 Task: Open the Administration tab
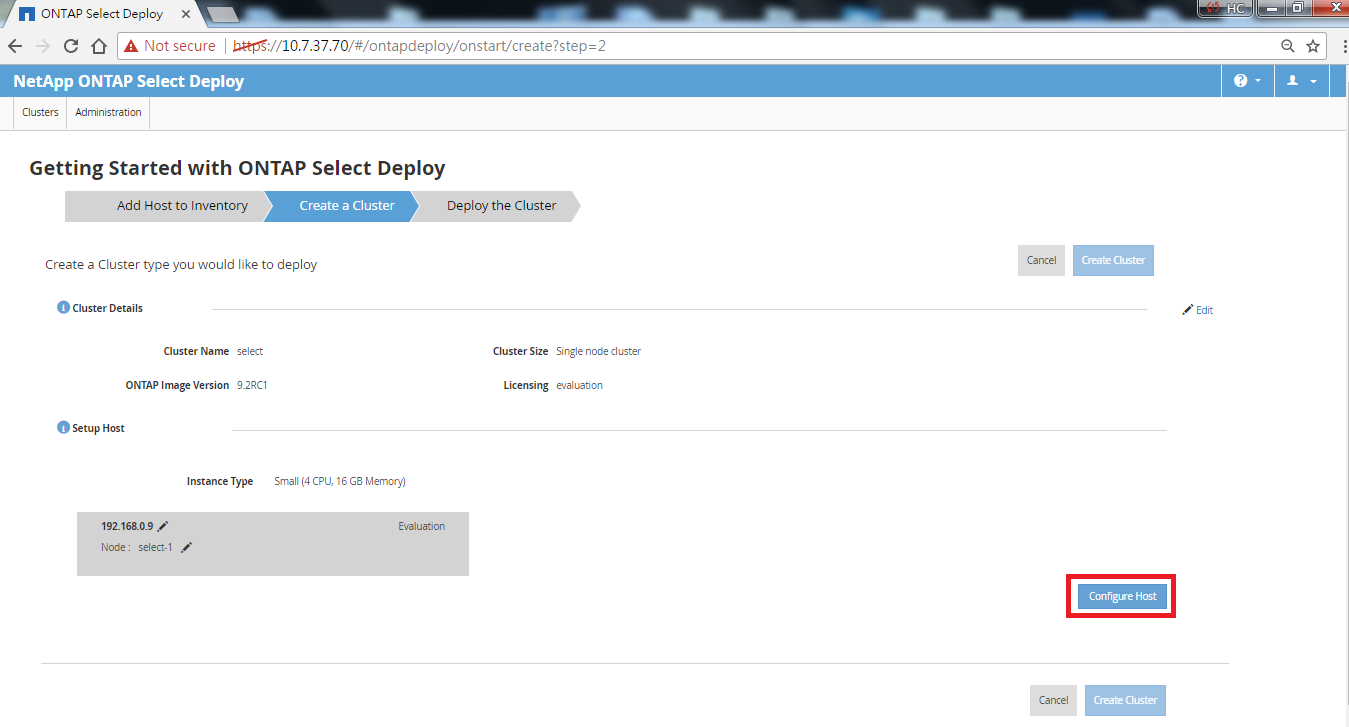(108, 112)
